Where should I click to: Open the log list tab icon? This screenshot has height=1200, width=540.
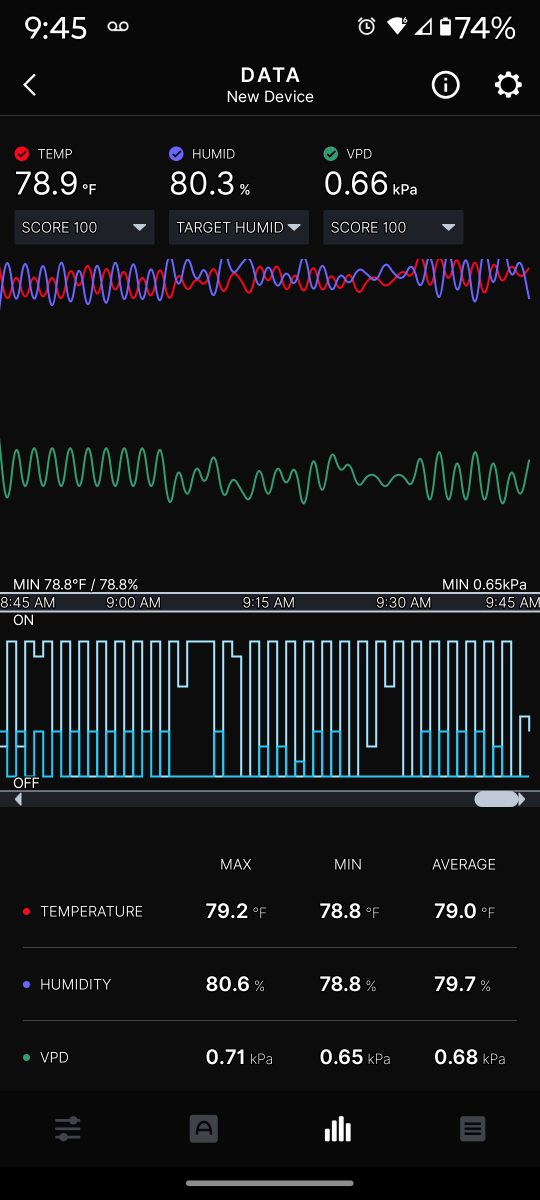coord(473,1130)
